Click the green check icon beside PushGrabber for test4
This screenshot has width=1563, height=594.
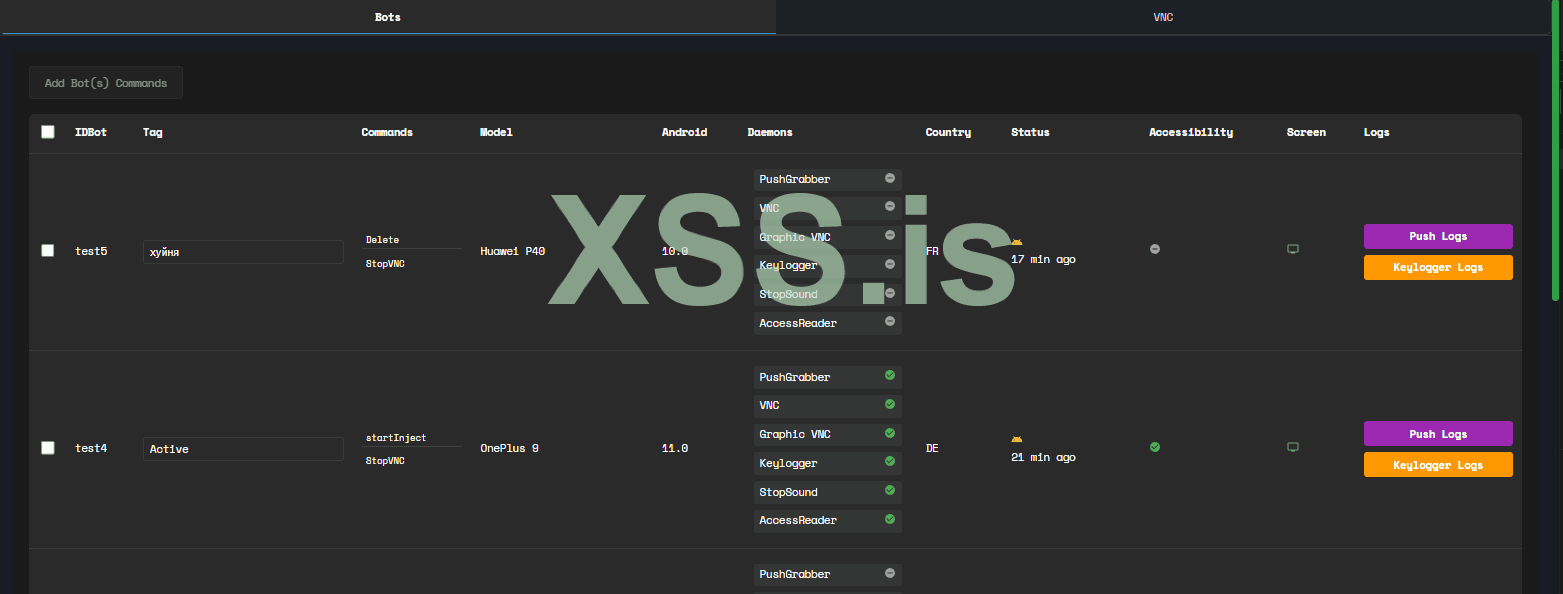889,376
